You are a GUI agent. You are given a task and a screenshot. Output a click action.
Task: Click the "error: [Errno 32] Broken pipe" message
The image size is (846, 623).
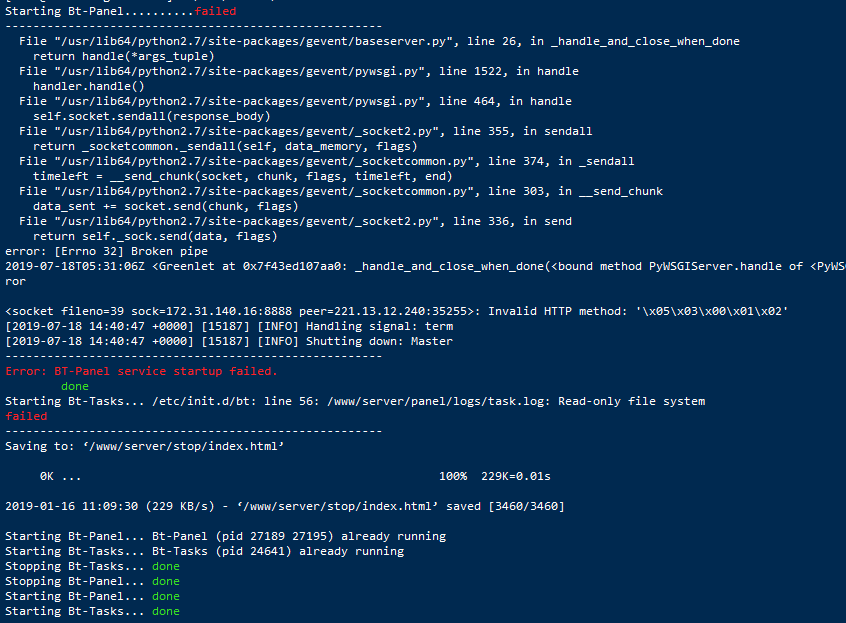pos(101,251)
